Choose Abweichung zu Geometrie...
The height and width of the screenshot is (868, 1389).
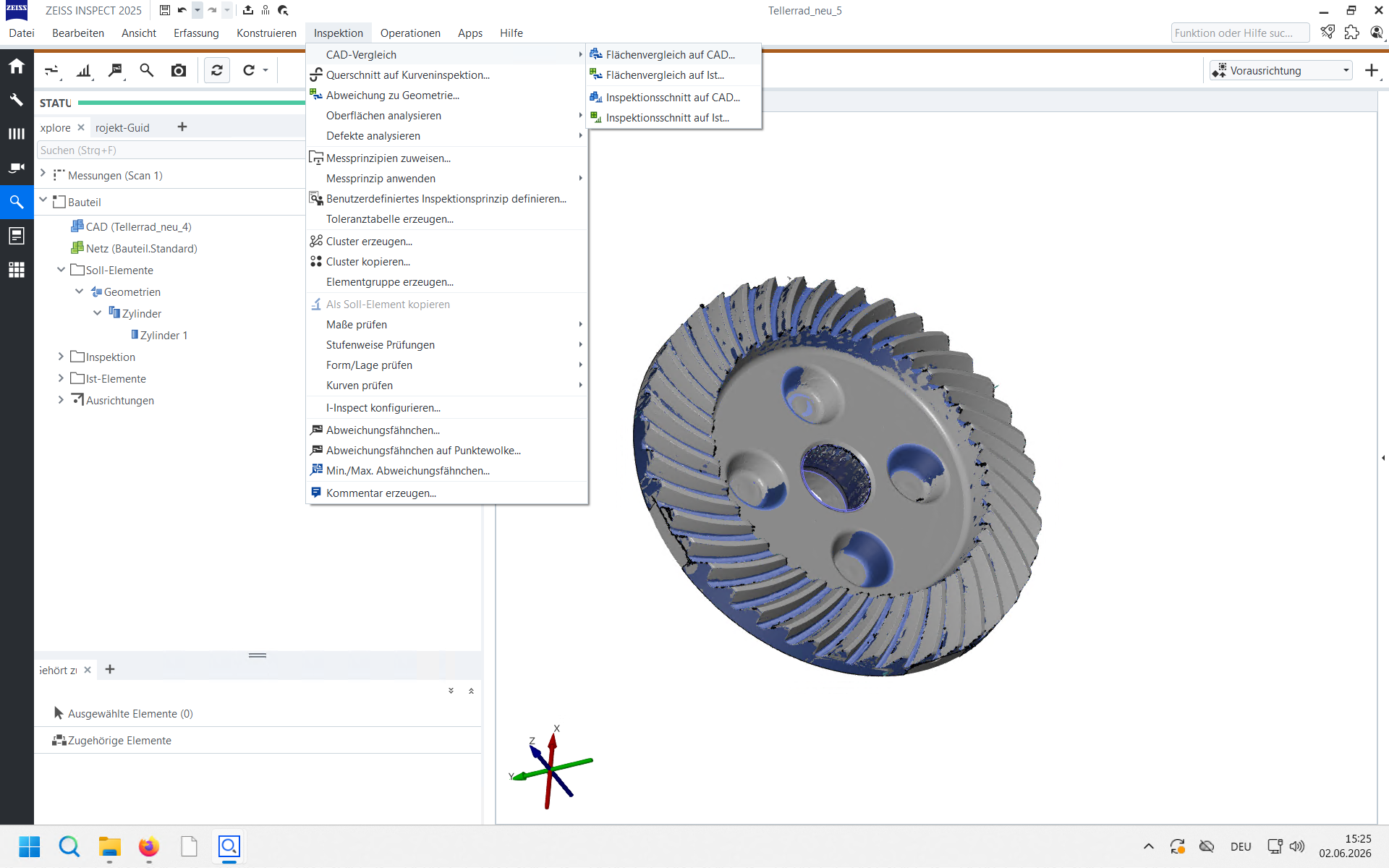pyautogui.click(x=446, y=95)
